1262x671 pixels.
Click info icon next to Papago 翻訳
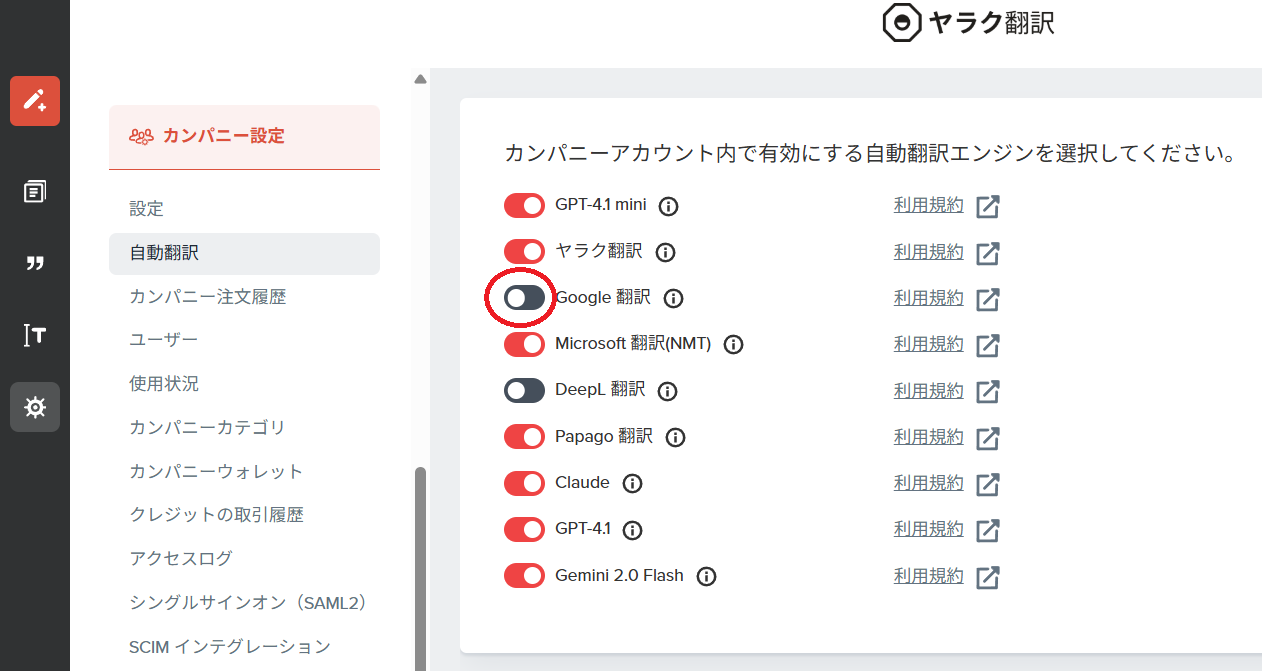tap(675, 437)
